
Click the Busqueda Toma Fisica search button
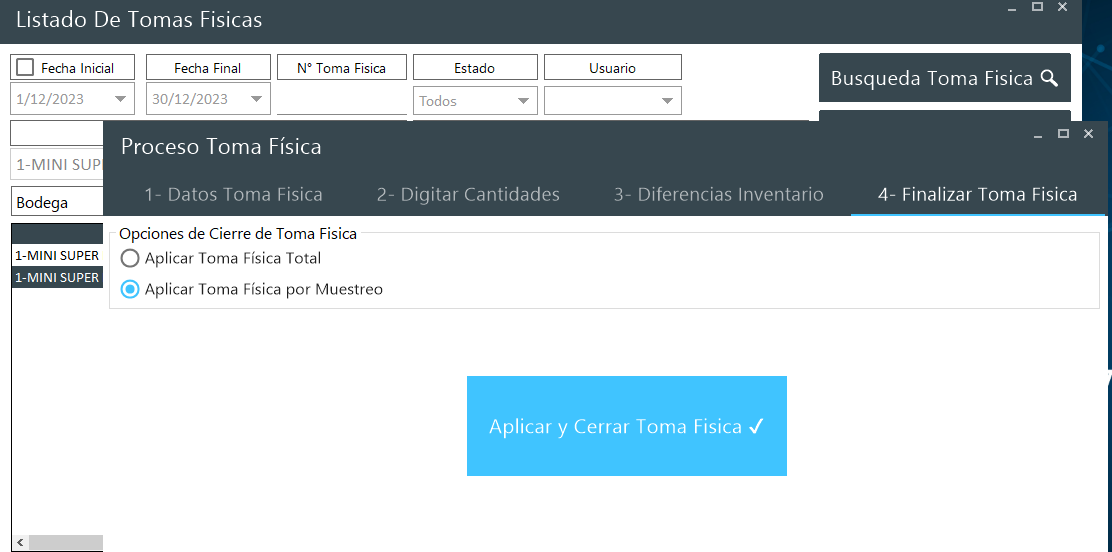point(944,78)
